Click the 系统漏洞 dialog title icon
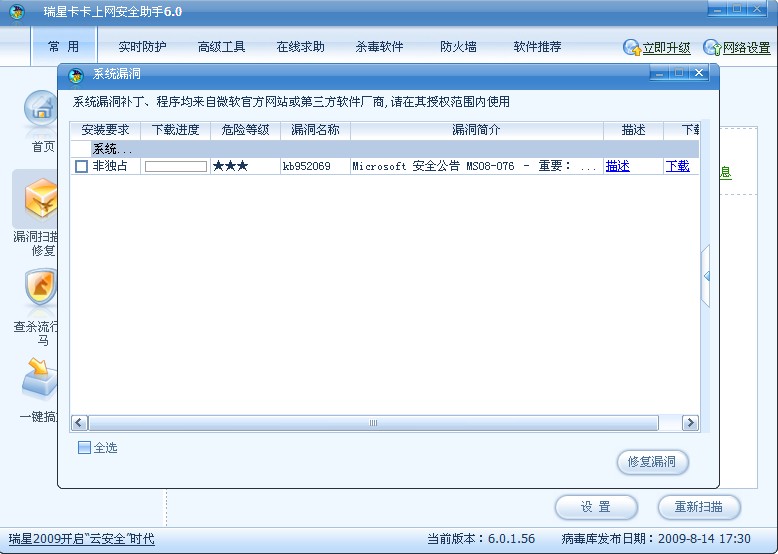This screenshot has height=554, width=778. coord(76,75)
